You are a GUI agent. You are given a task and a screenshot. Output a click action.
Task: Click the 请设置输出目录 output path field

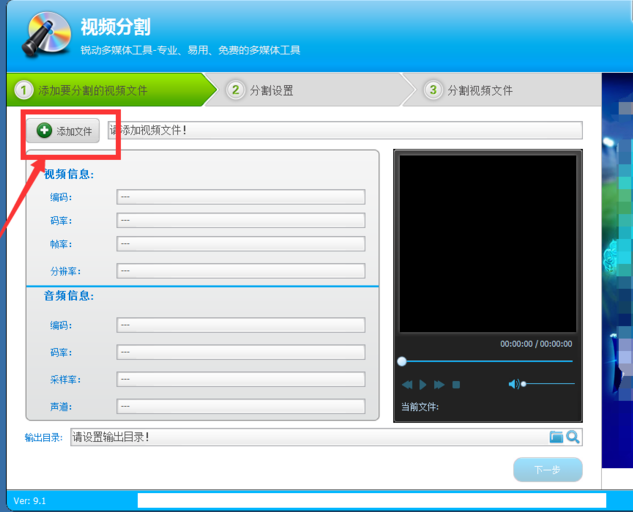point(326,437)
